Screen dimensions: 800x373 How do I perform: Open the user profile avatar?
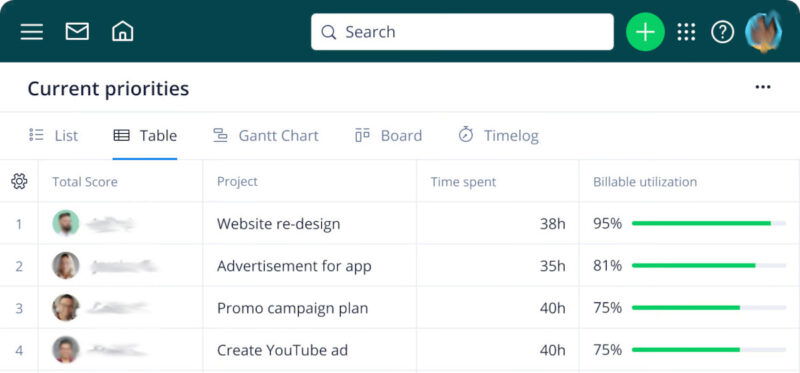pos(764,32)
